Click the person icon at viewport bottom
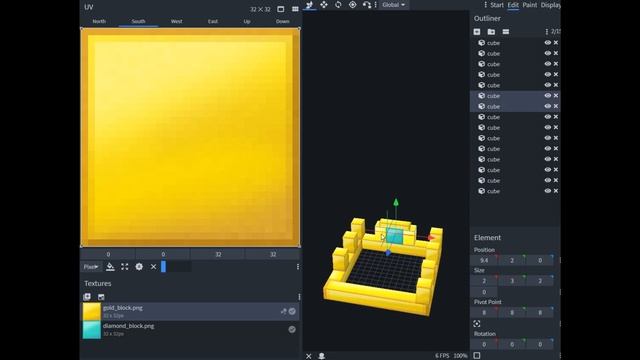The image size is (640, 360). click(x=322, y=356)
